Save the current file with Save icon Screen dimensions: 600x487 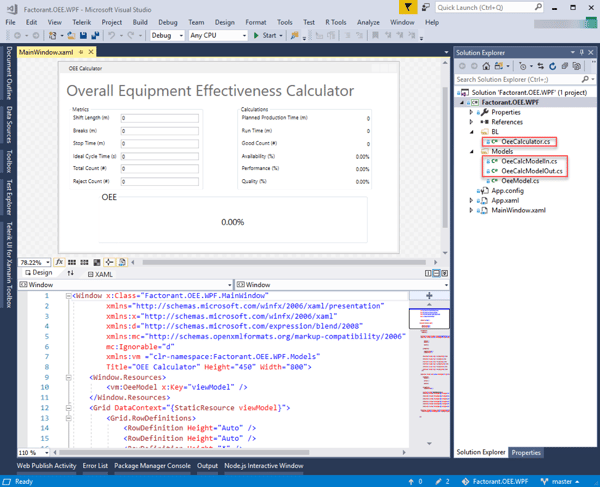[83, 36]
